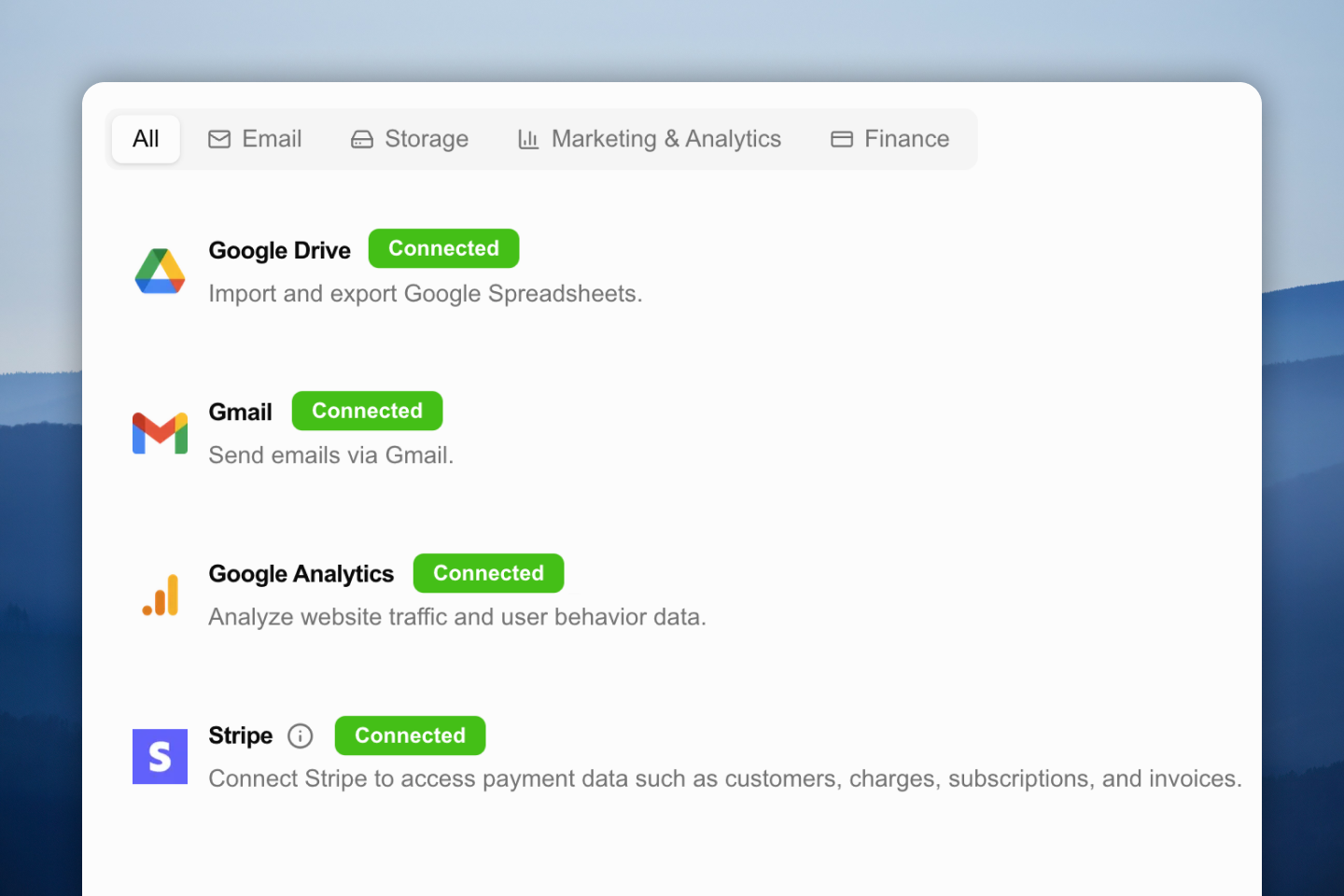Click the envelope icon in the Email tab
Screen dimensions: 1344x896
click(x=219, y=139)
